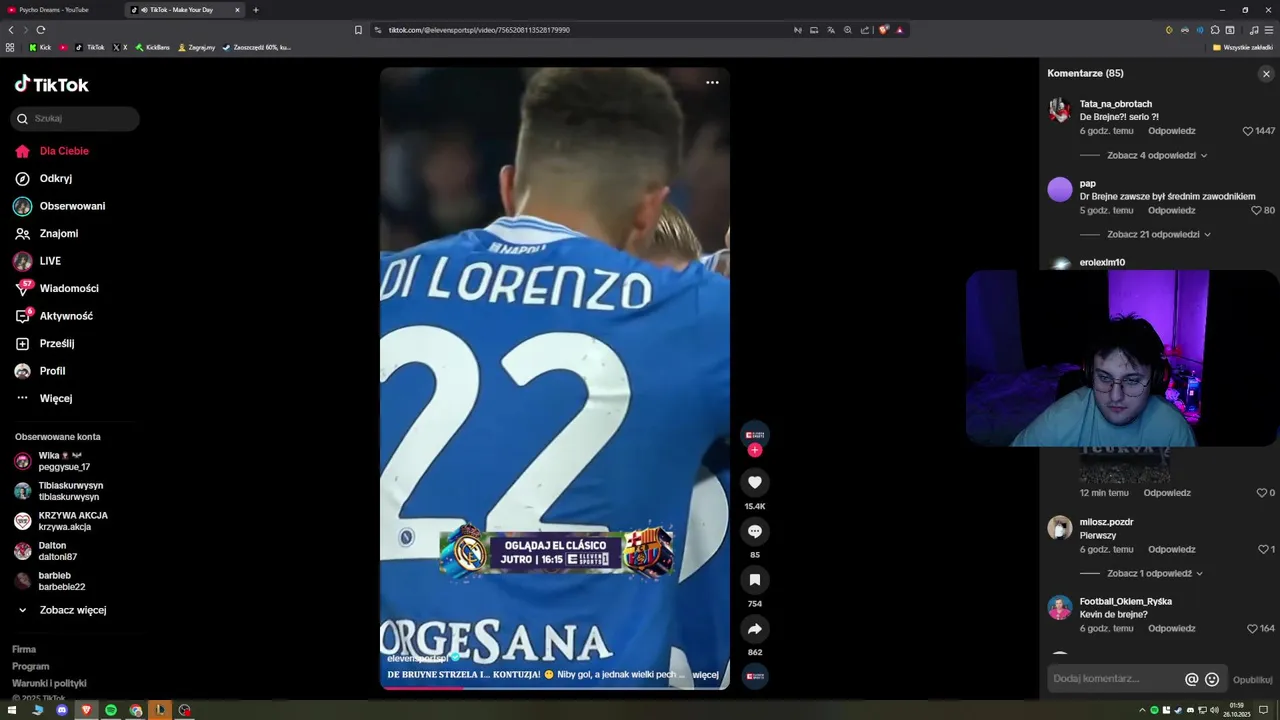Open the LIVE section
The width and height of the screenshot is (1280, 720).
click(x=37, y=261)
